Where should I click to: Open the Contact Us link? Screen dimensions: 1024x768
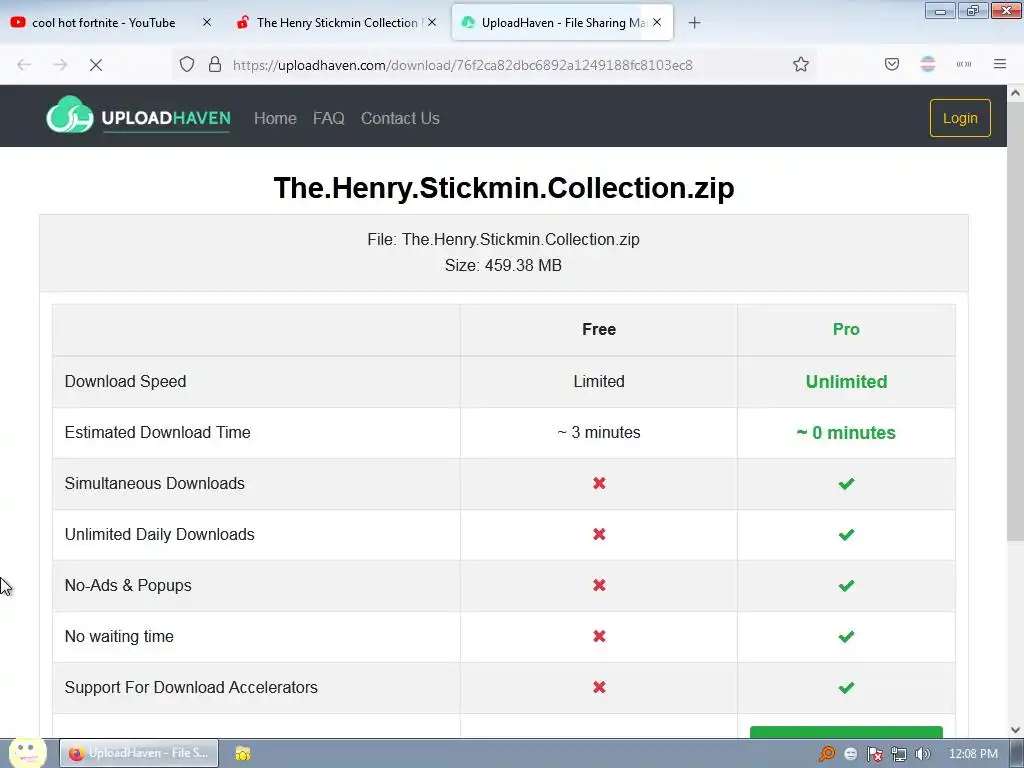(x=400, y=118)
